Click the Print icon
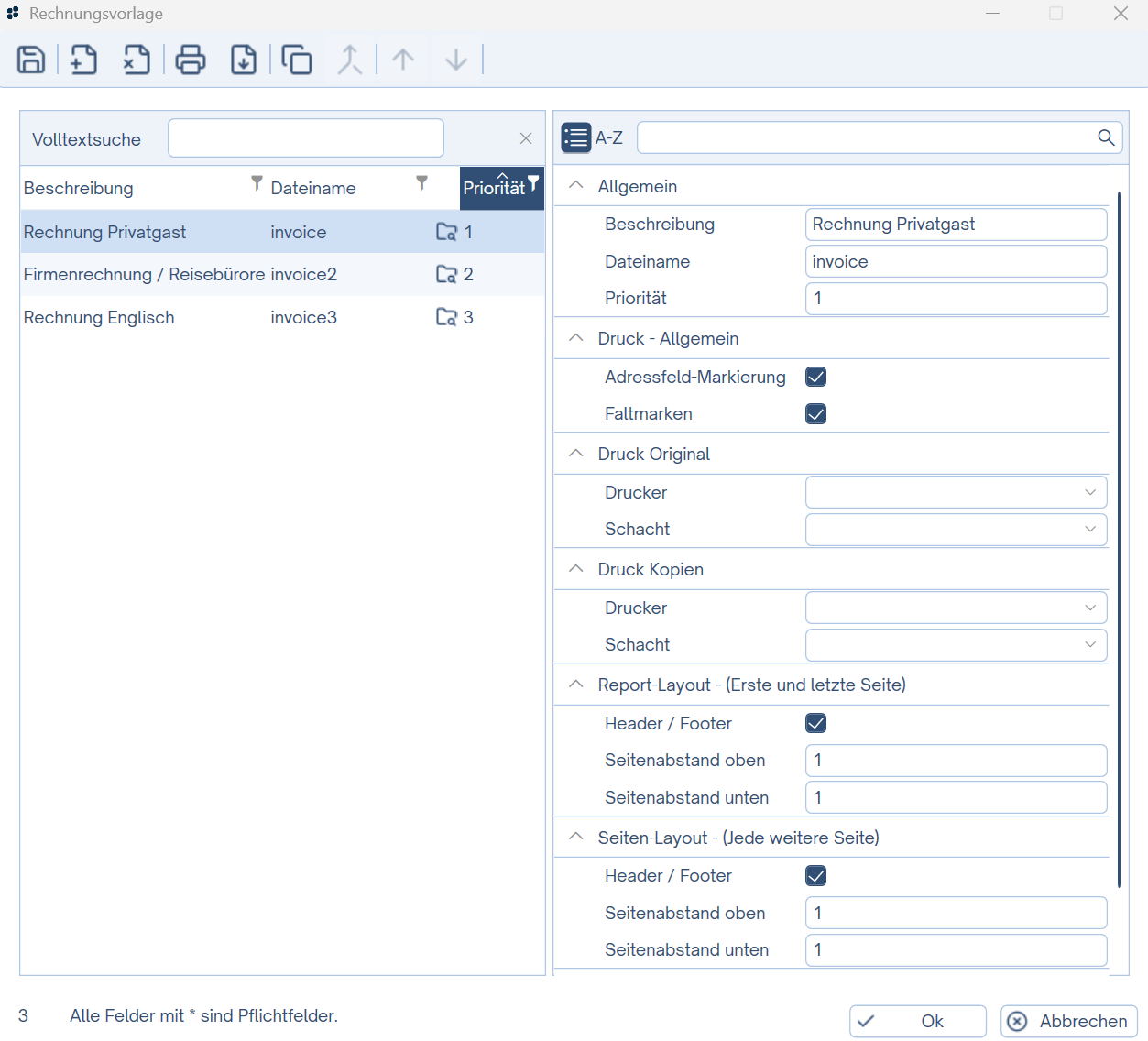Screen dimensions: 1148x1041 (x=190, y=60)
